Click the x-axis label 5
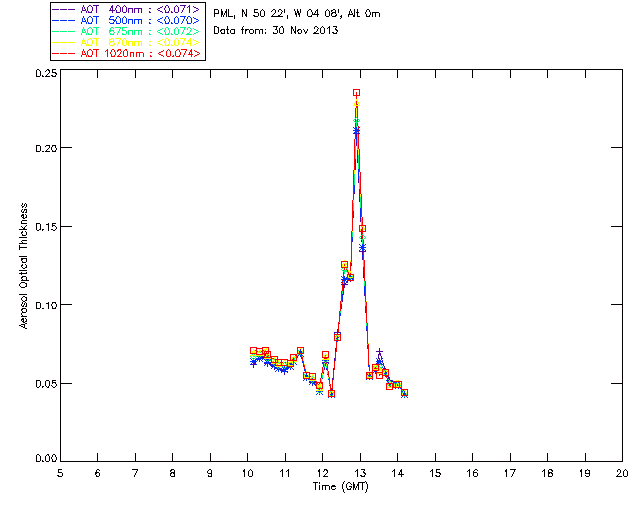 (x=60, y=473)
